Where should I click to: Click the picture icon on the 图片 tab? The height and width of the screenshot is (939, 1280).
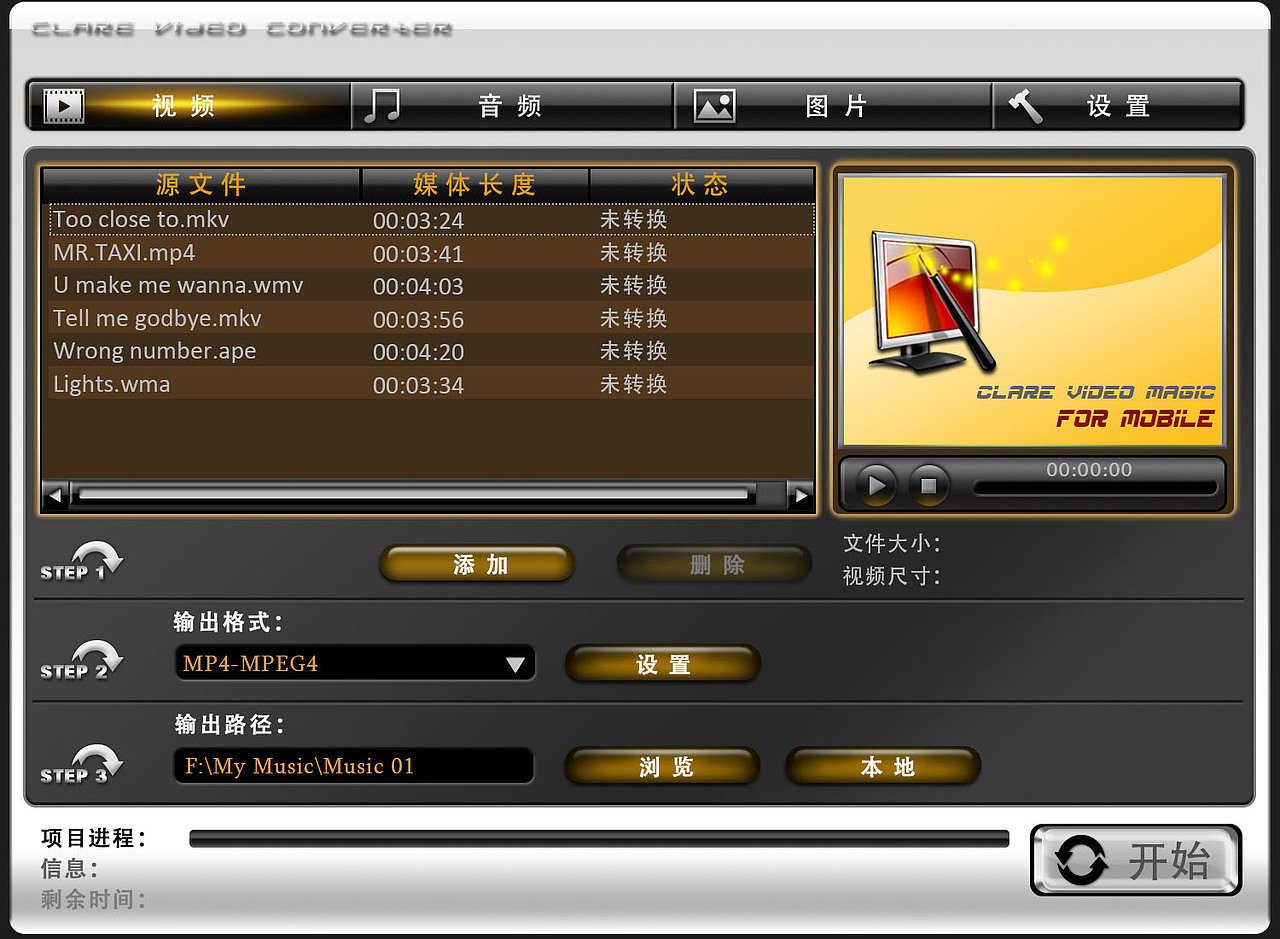coord(714,104)
